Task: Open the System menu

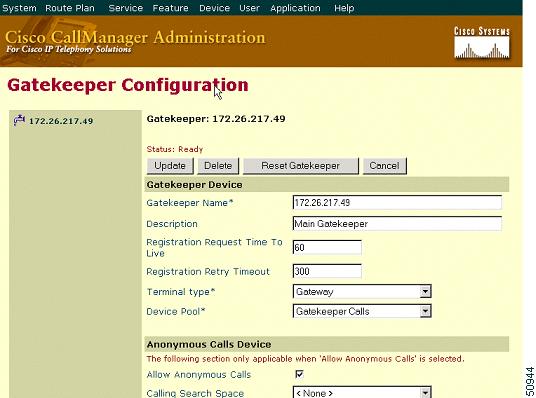Action: [x=19, y=8]
